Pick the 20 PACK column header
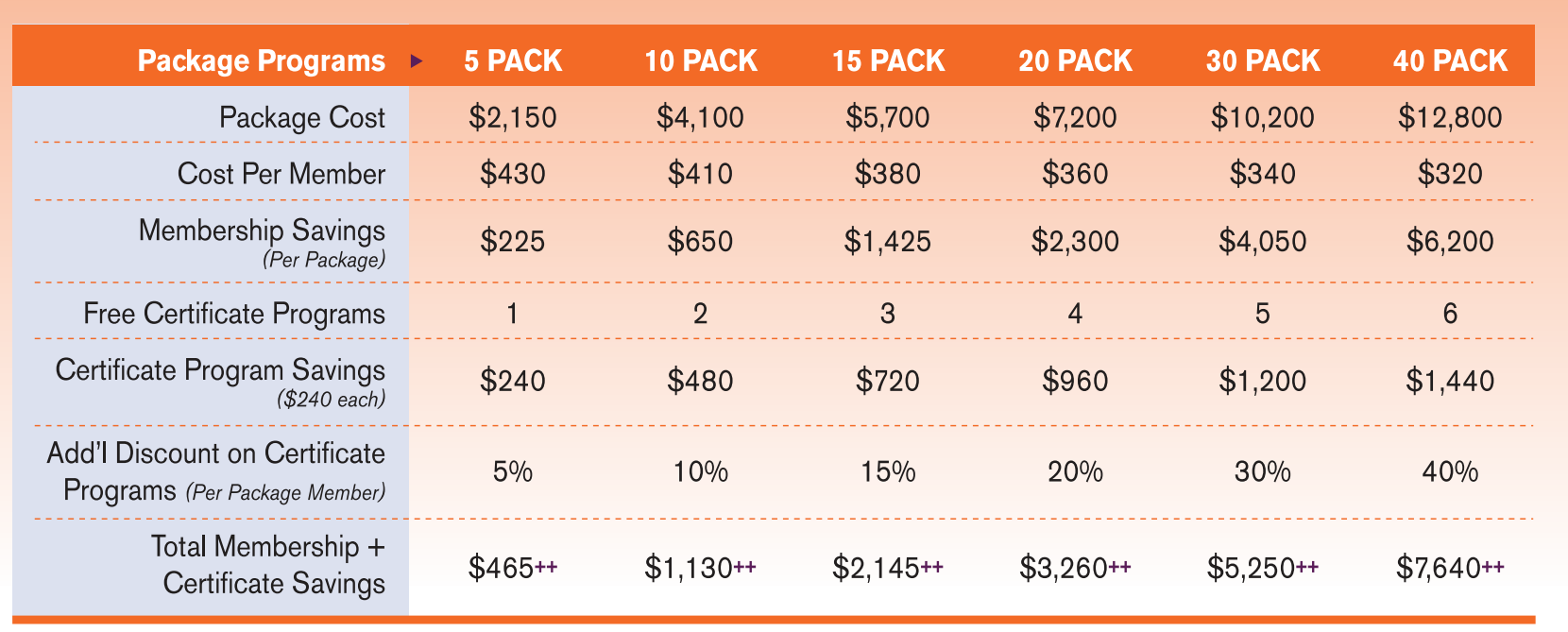Viewport: 1568px width, 632px height. point(1075,61)
